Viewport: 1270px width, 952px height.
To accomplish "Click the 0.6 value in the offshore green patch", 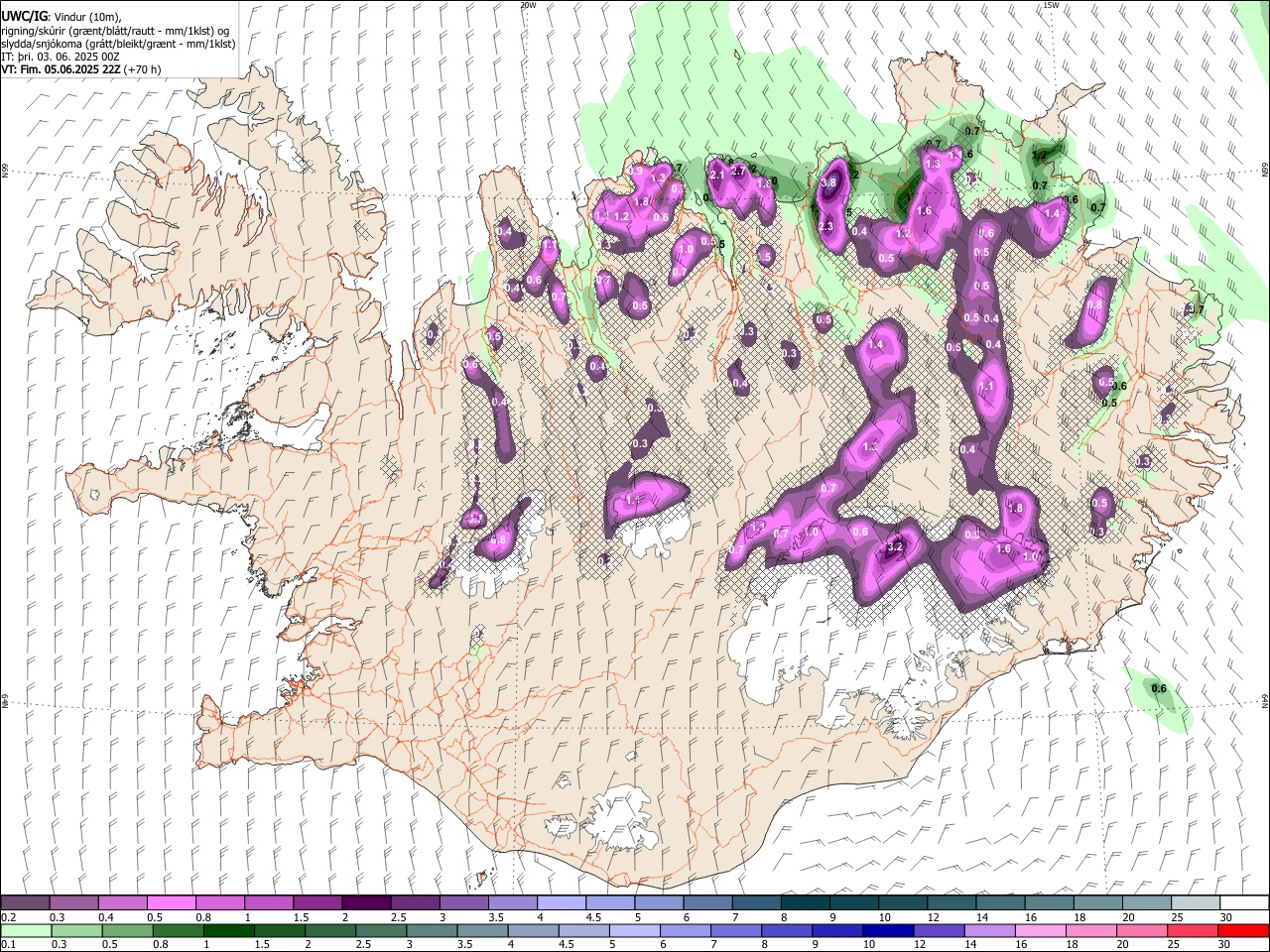I will coord(1158,689).
